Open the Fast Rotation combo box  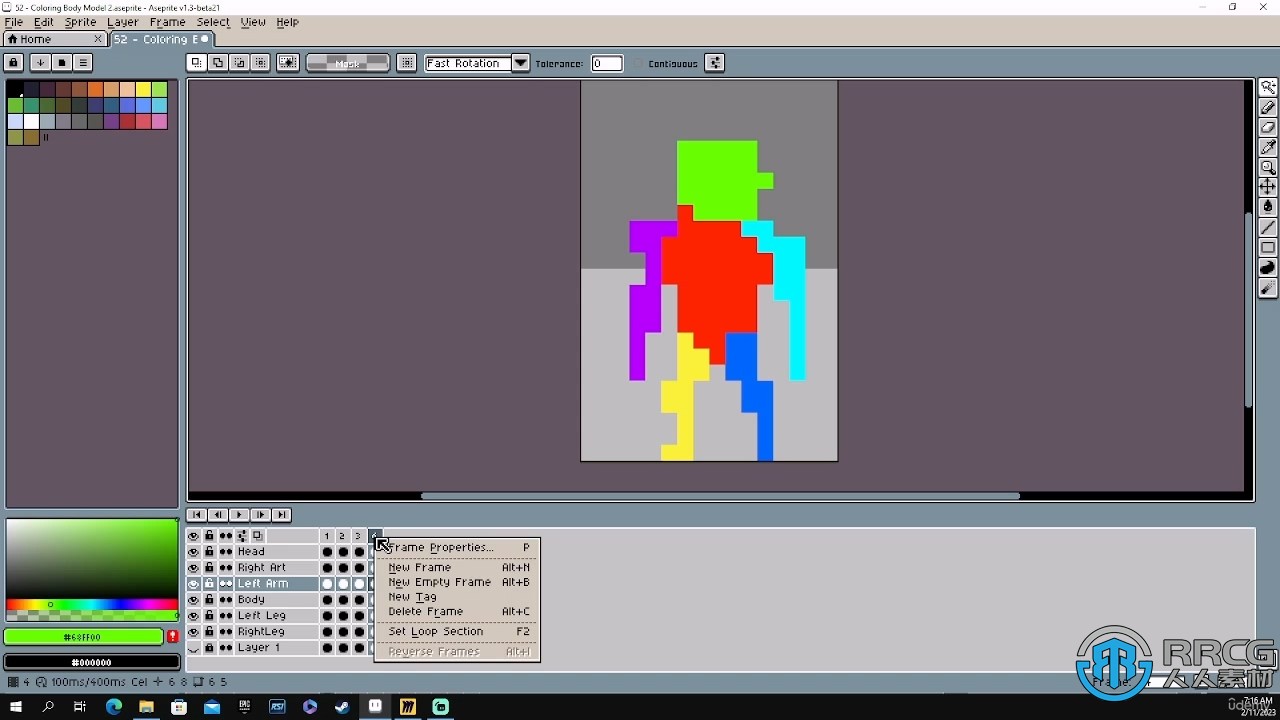pos(477,63)
